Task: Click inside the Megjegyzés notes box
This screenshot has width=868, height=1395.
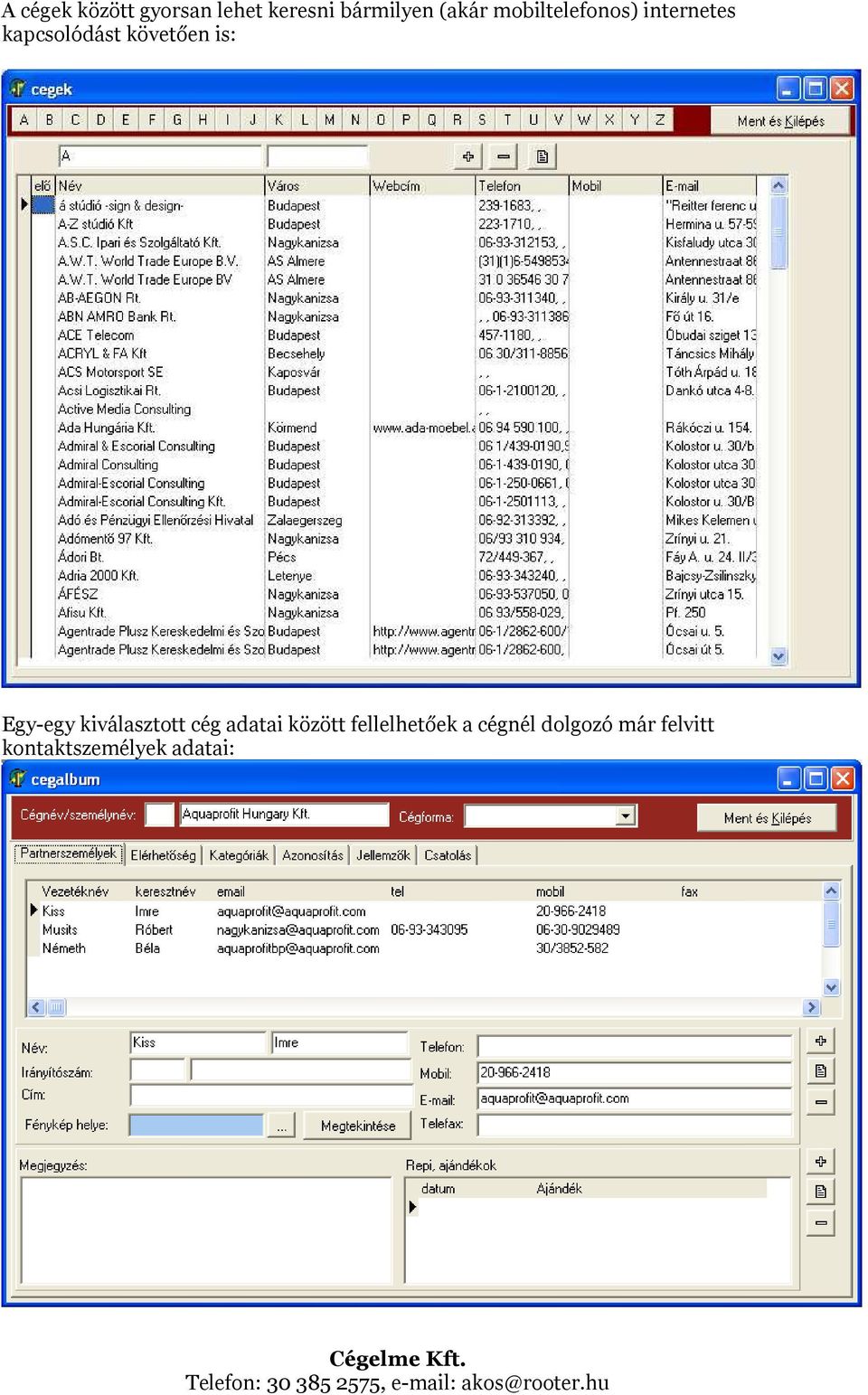Action: (x=206, y=1230)
